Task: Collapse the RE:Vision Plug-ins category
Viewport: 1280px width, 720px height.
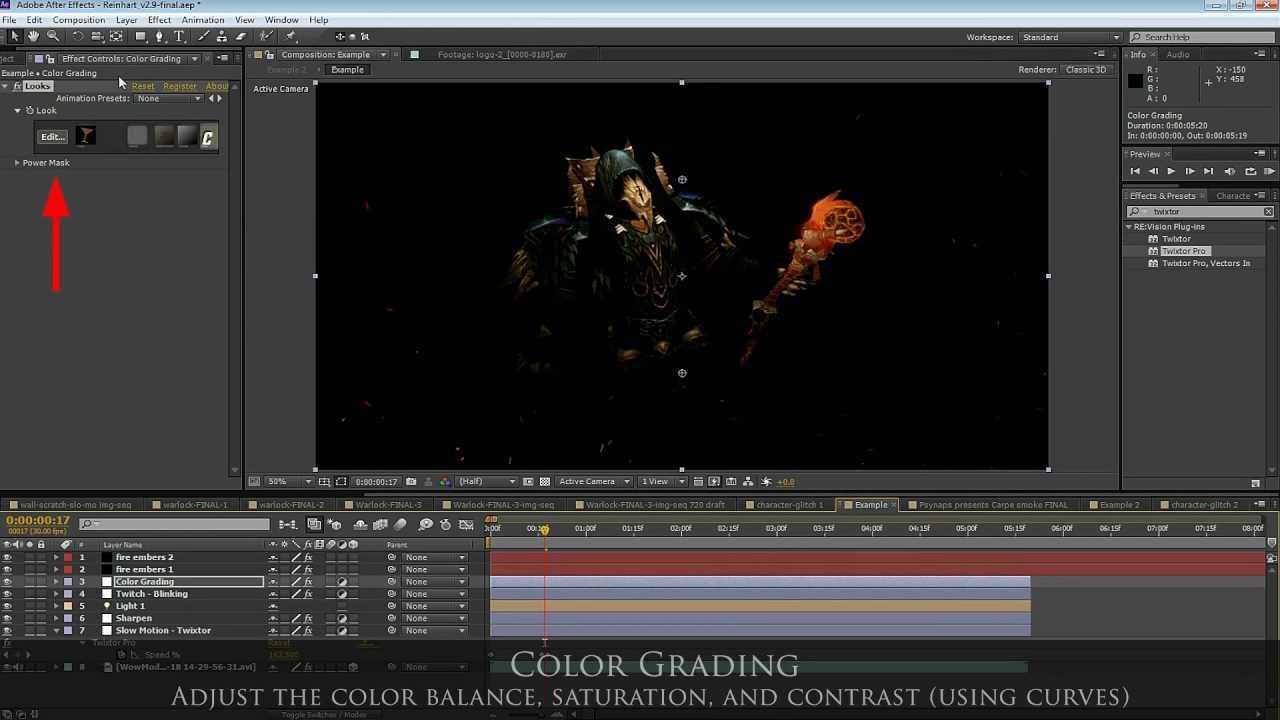Action: (1129, 227)
